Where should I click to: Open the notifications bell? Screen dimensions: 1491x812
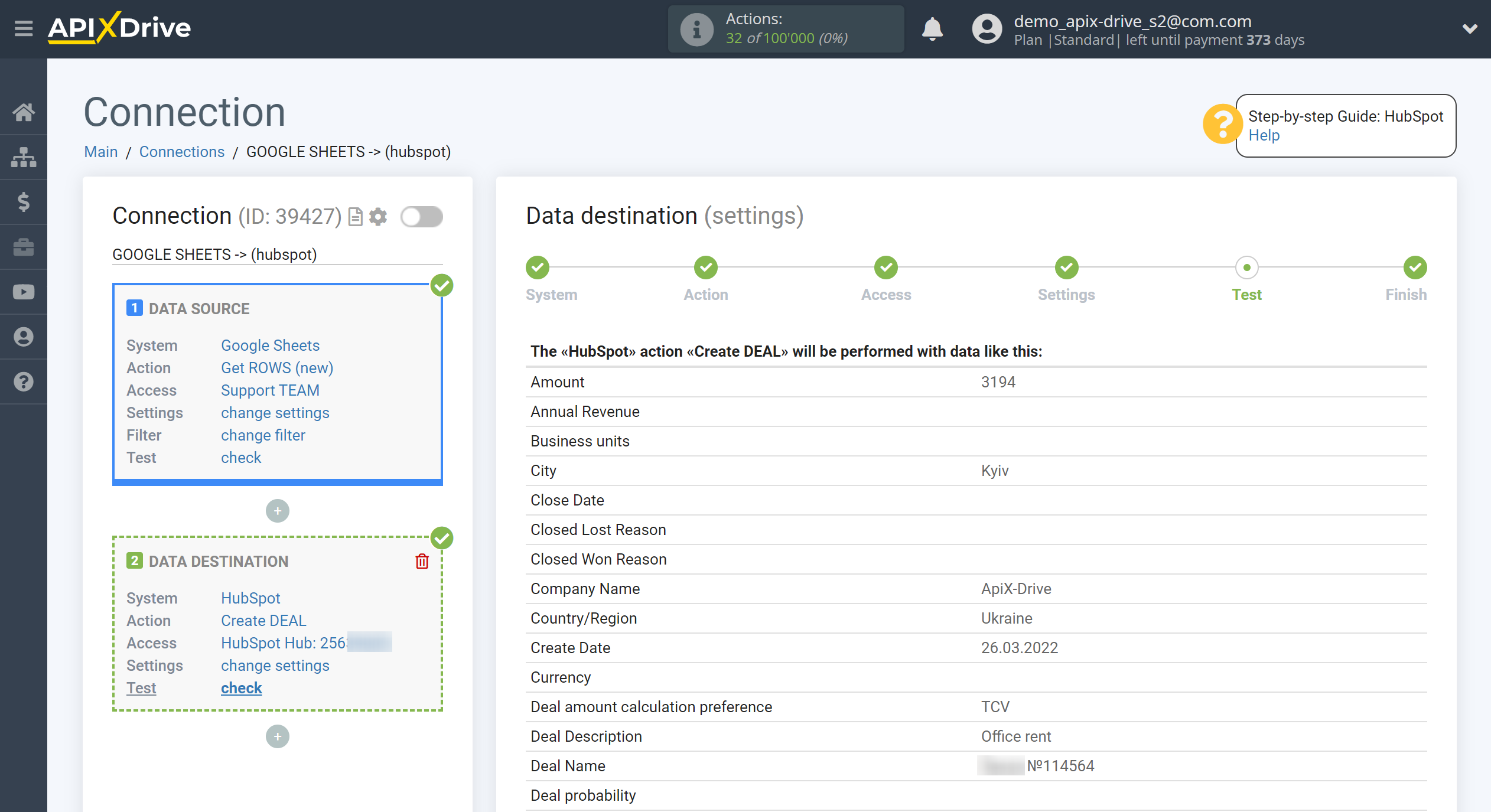(x=932, y=28)
